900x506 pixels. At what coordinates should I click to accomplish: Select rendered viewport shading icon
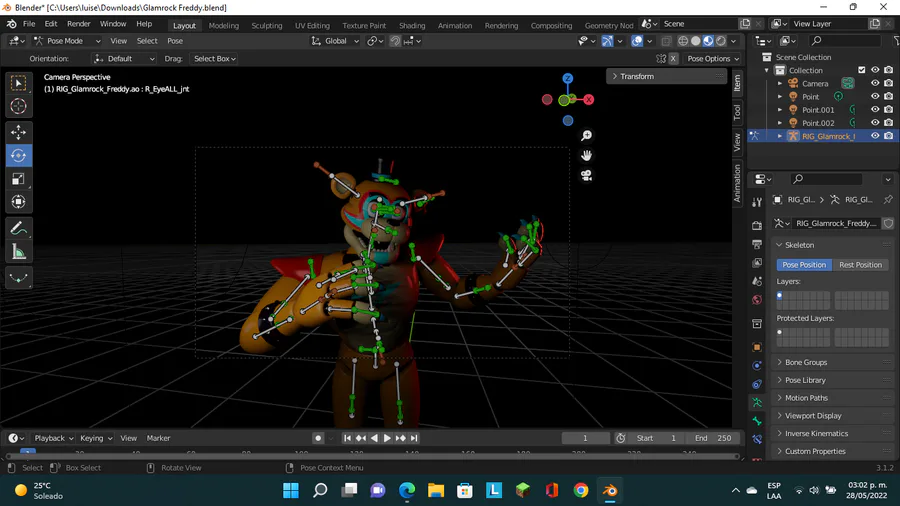pyautogui.click(x=721, y=41)
